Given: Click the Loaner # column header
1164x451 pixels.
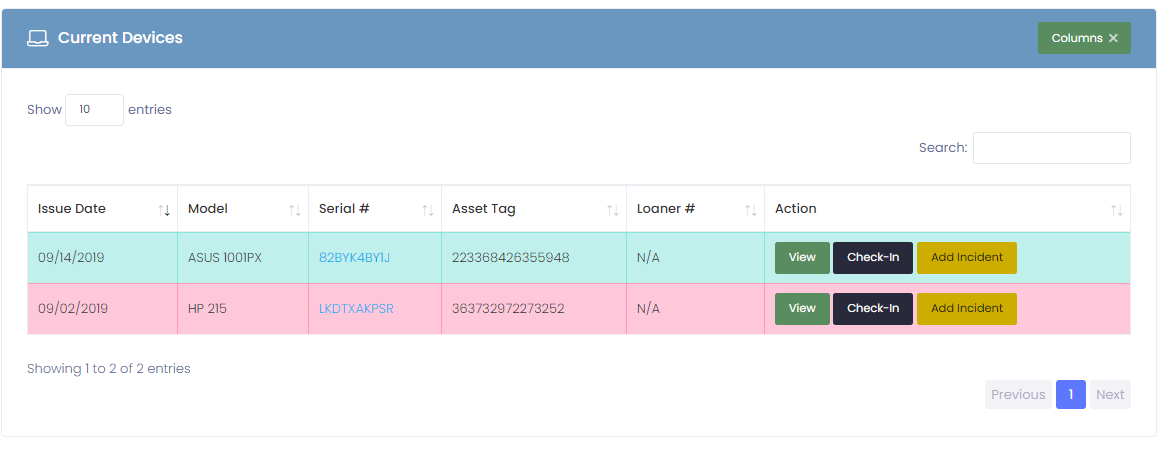Looking at the screenshot, I should [x=696, y=209].
